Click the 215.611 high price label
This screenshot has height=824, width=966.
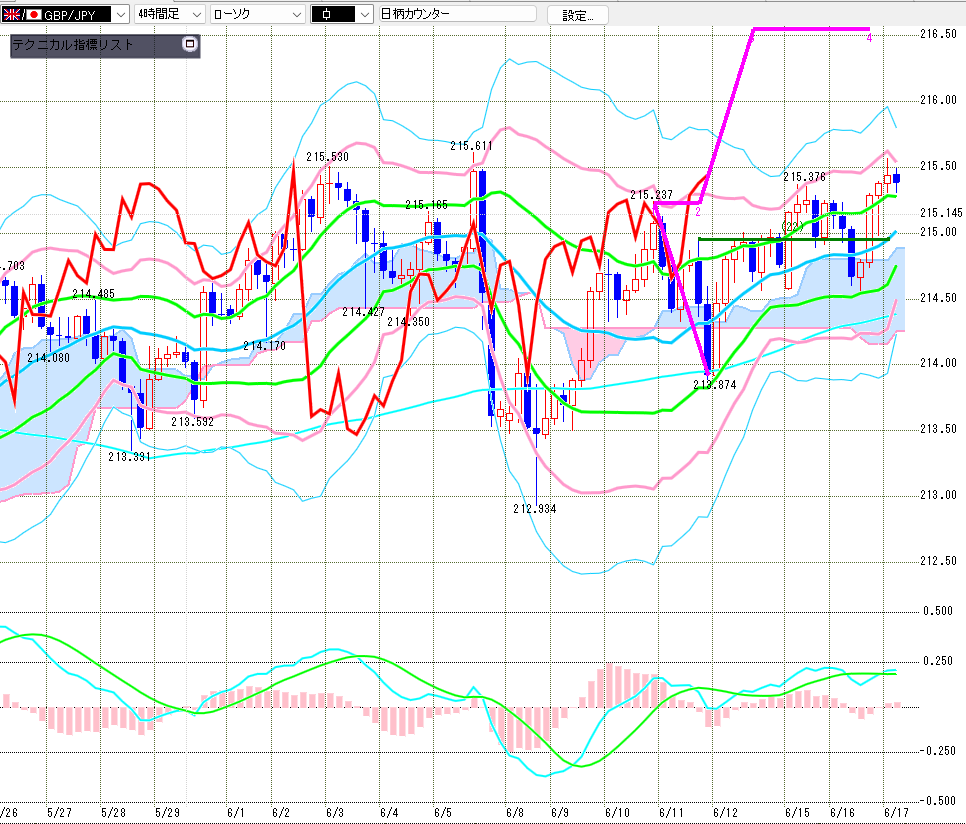point(471,146)
